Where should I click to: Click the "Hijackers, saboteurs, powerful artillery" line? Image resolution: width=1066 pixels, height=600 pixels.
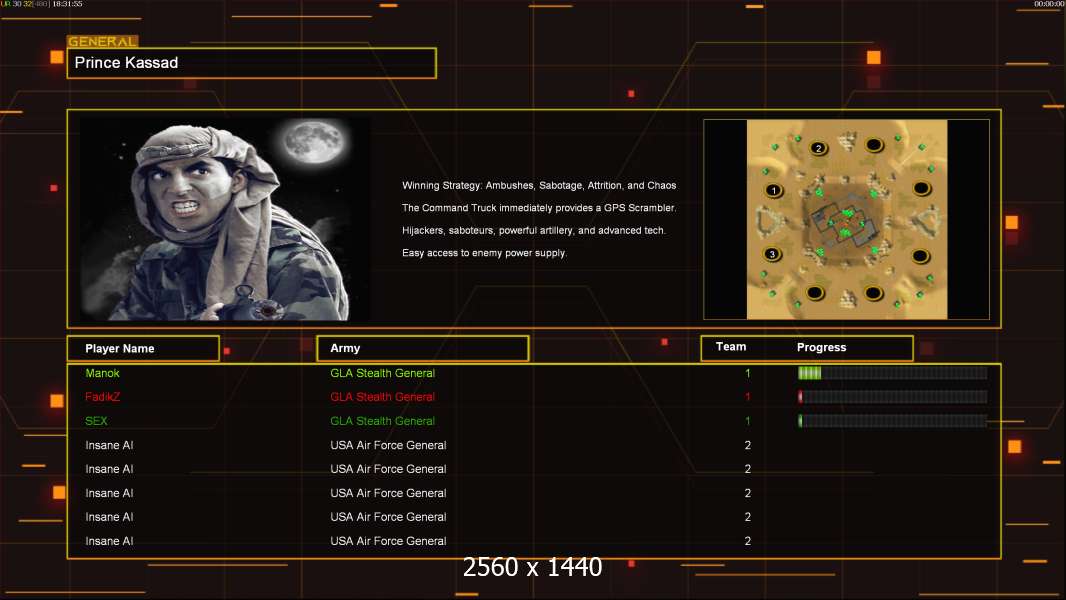click(x=534, y=230)
